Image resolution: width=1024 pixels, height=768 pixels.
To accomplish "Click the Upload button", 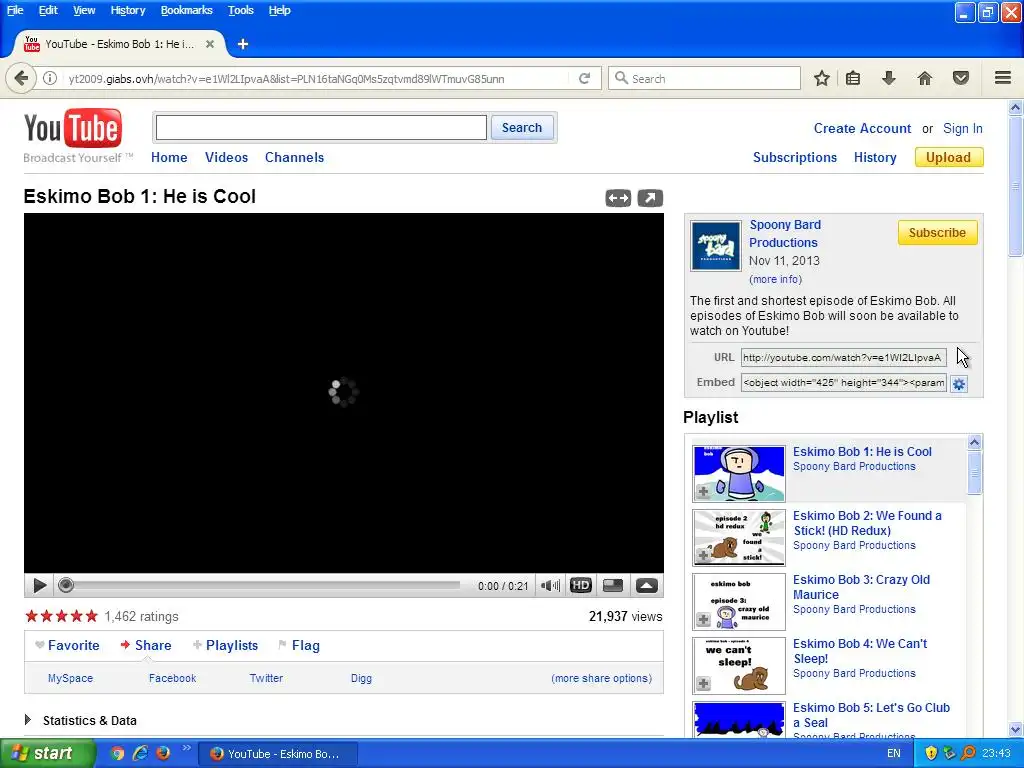I will click(x=948, y=157).
